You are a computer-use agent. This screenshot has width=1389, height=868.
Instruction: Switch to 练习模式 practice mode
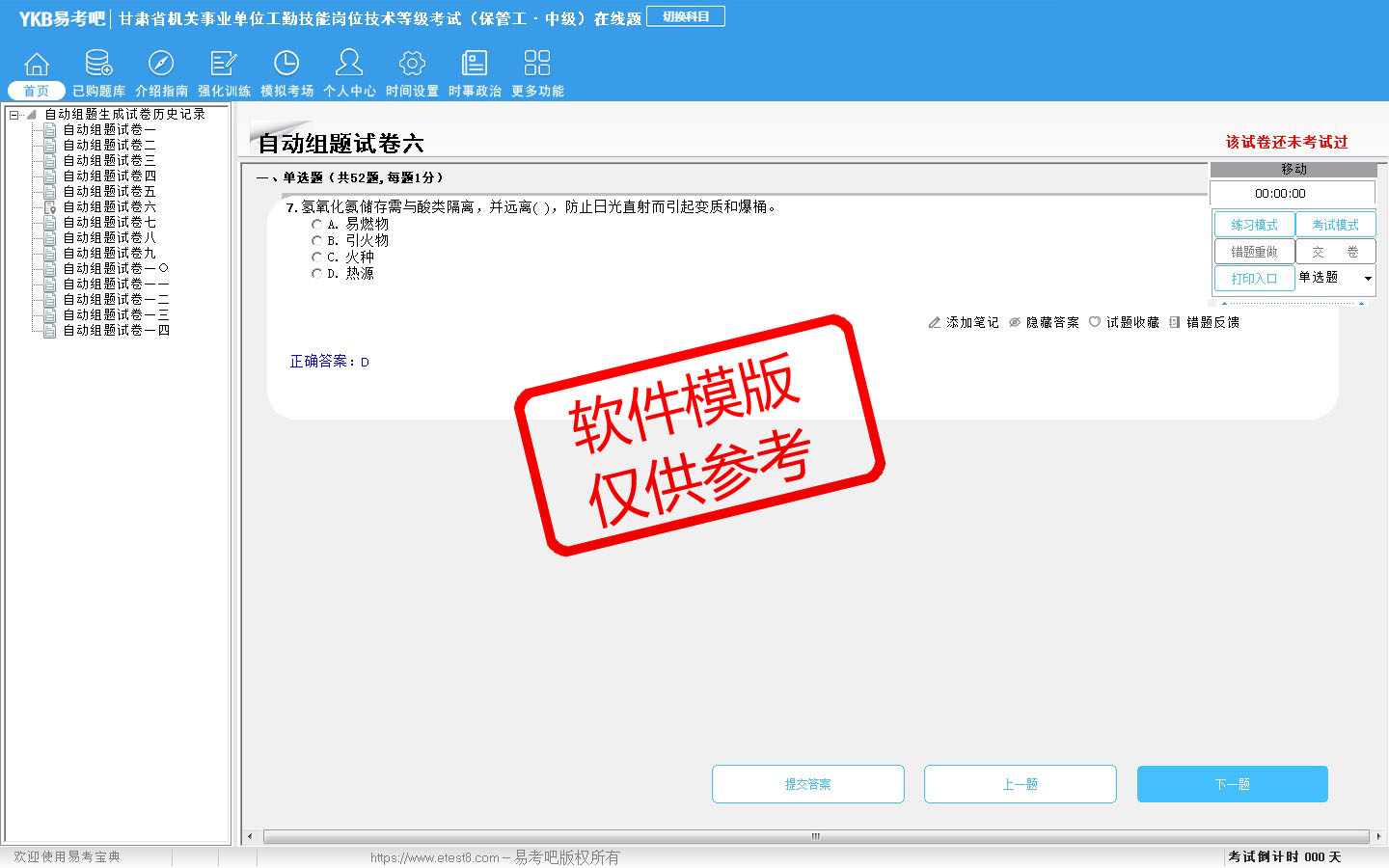[1254, 225]
